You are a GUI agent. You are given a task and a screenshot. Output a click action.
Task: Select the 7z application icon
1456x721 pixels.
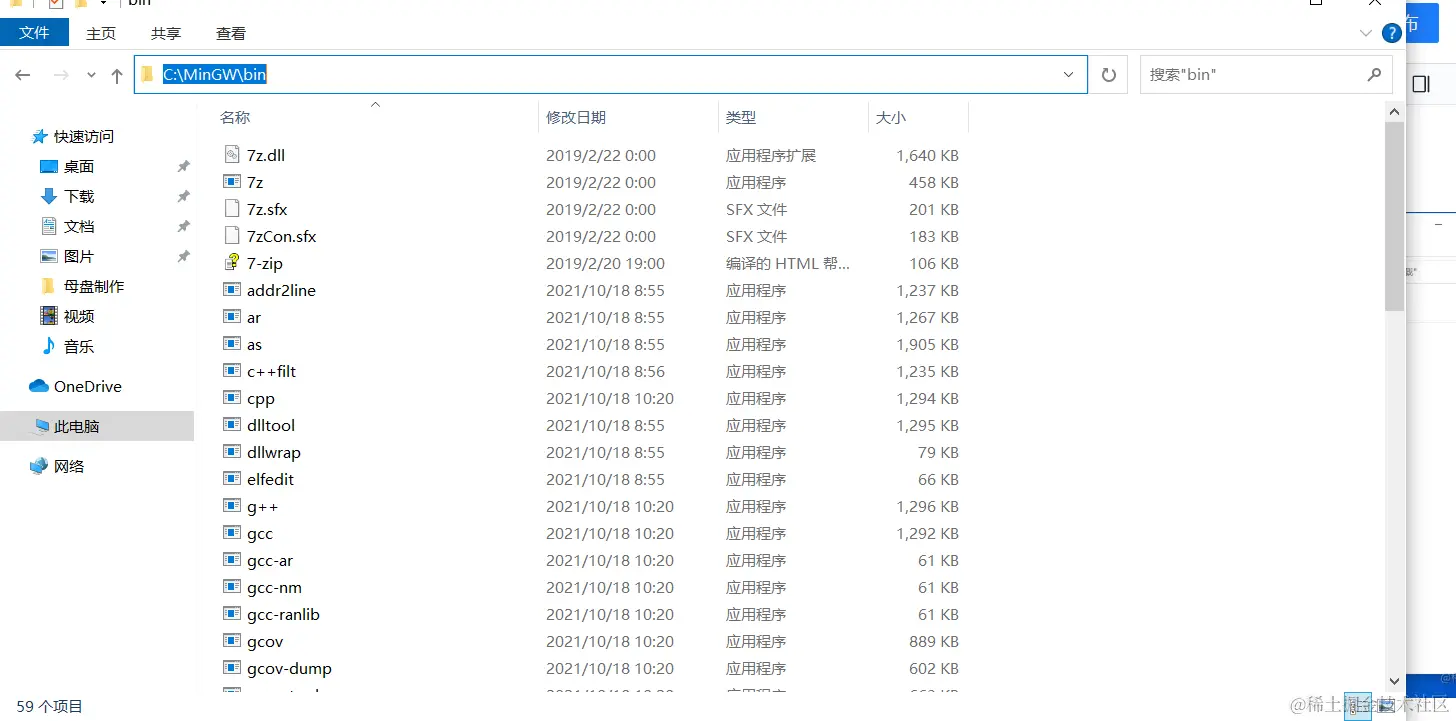pyautogui.click(x=231, y=182)
